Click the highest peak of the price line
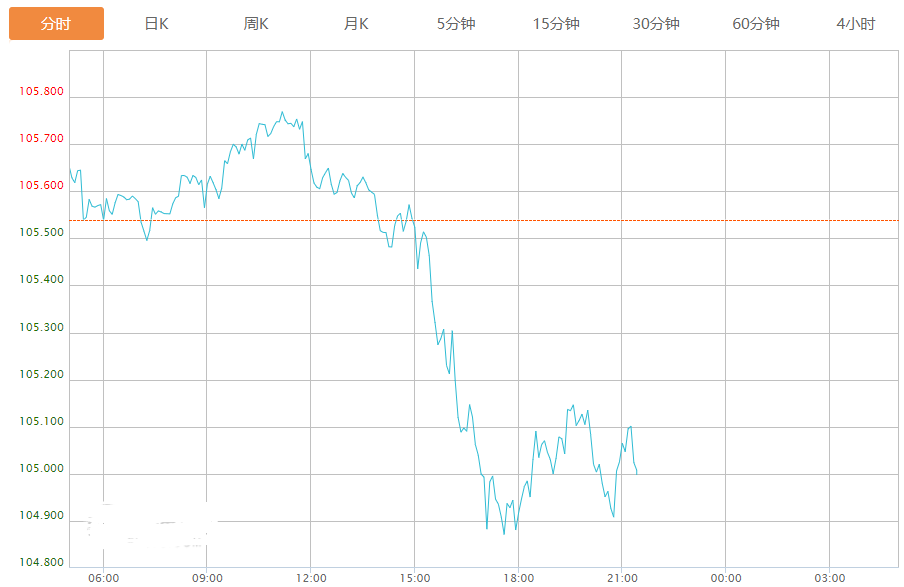The height and width of the screenshot is (587, 904). (282, 112)
